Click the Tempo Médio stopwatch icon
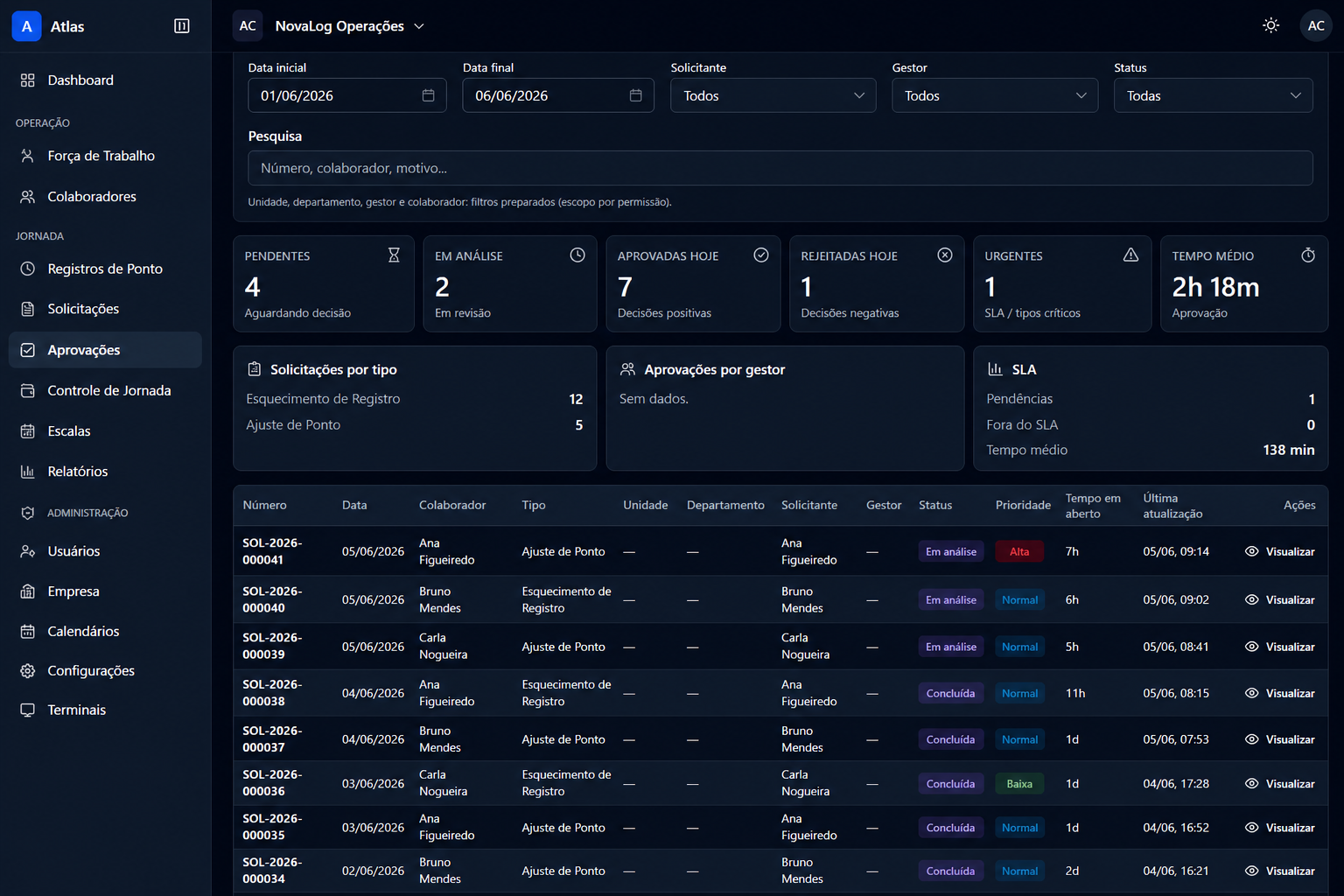This screenshot has height=896, width=1344. pos(1308,255)
